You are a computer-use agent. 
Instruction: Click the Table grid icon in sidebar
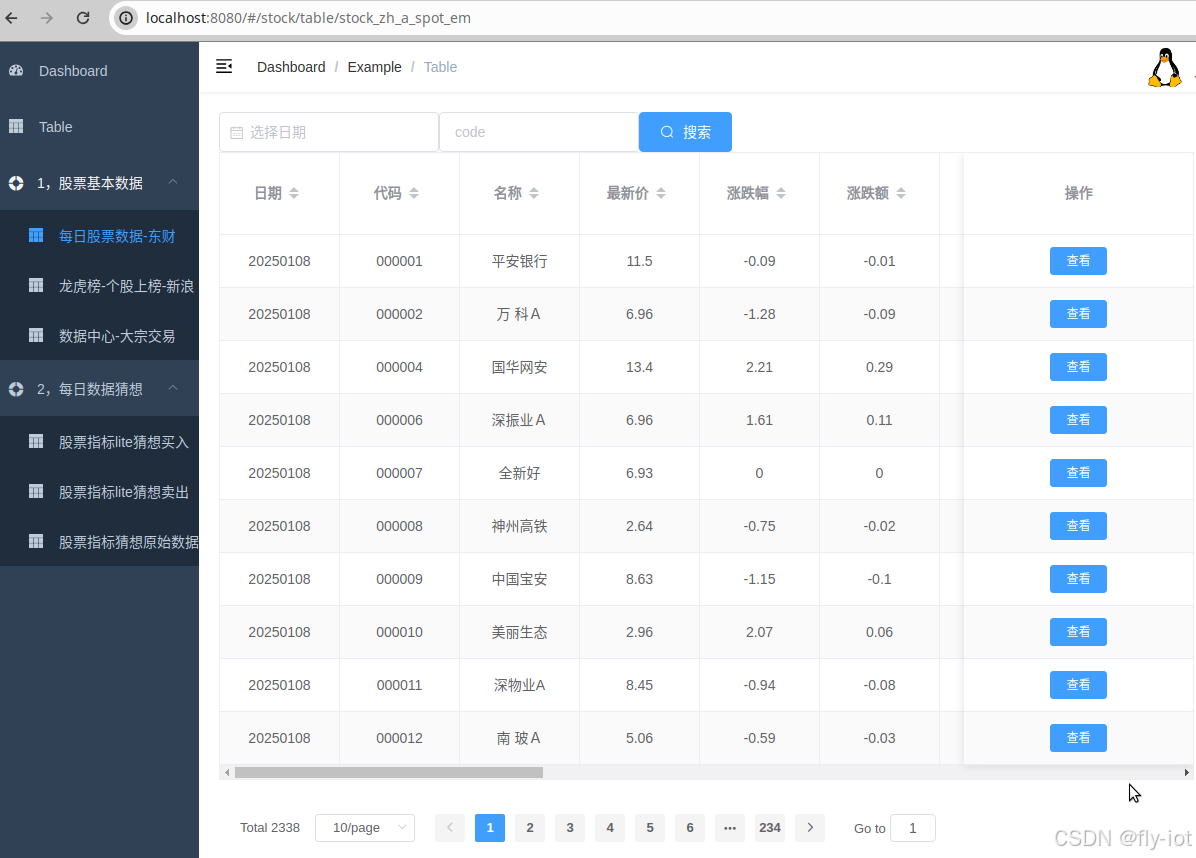[x=16, y=126]
